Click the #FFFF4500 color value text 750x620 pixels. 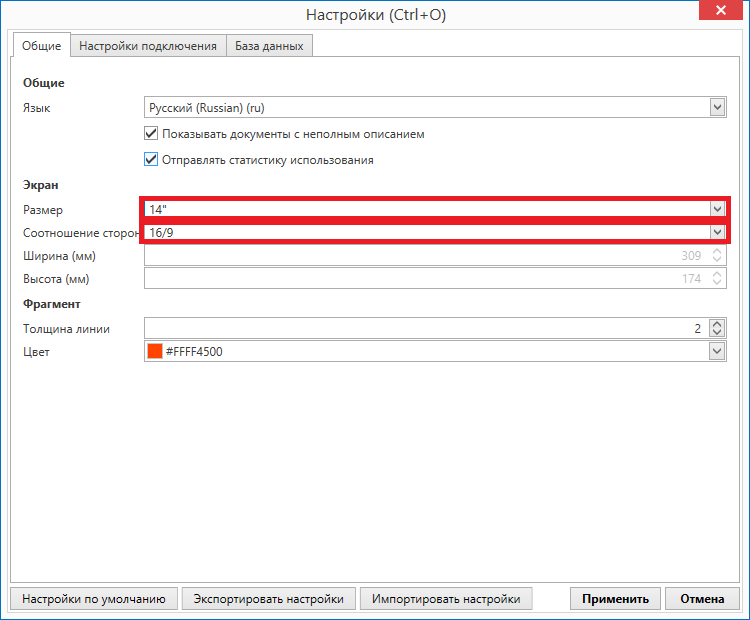pyautogui.click(x=194, y=352)
